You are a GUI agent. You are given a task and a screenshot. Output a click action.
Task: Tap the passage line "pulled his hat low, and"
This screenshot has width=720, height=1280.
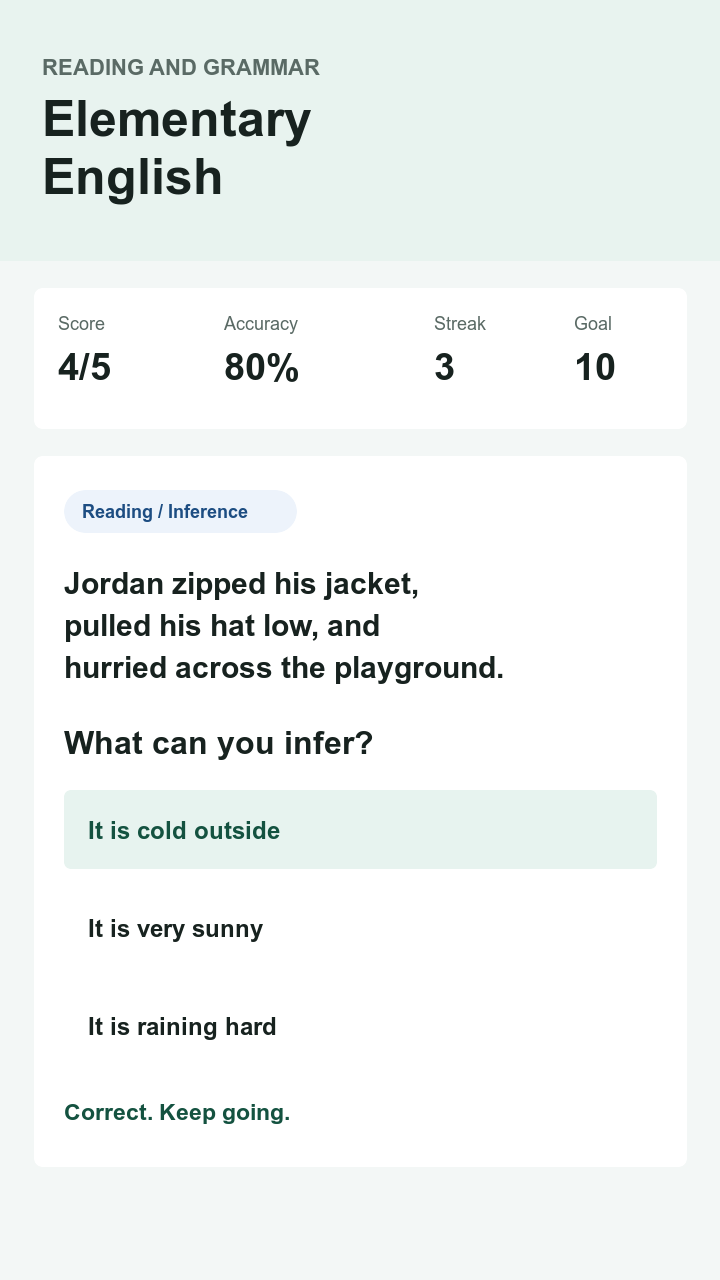pos(222,625)
